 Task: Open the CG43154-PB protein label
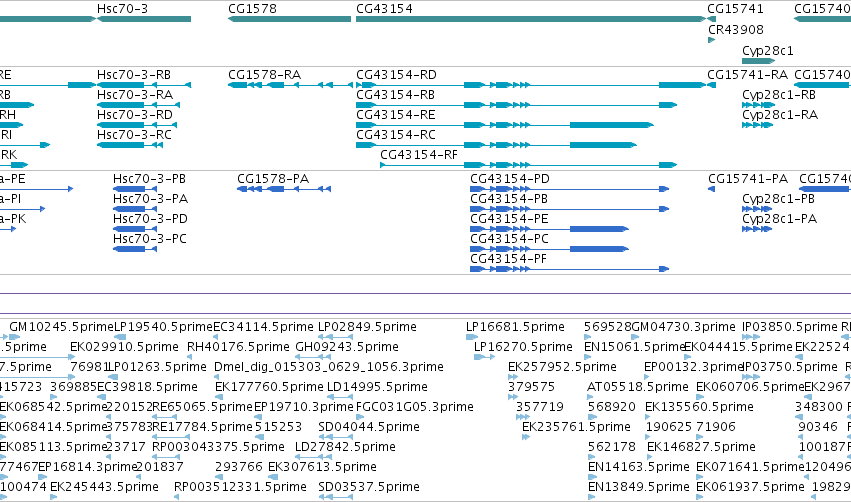pyautogui.click(x=509, y=199)
